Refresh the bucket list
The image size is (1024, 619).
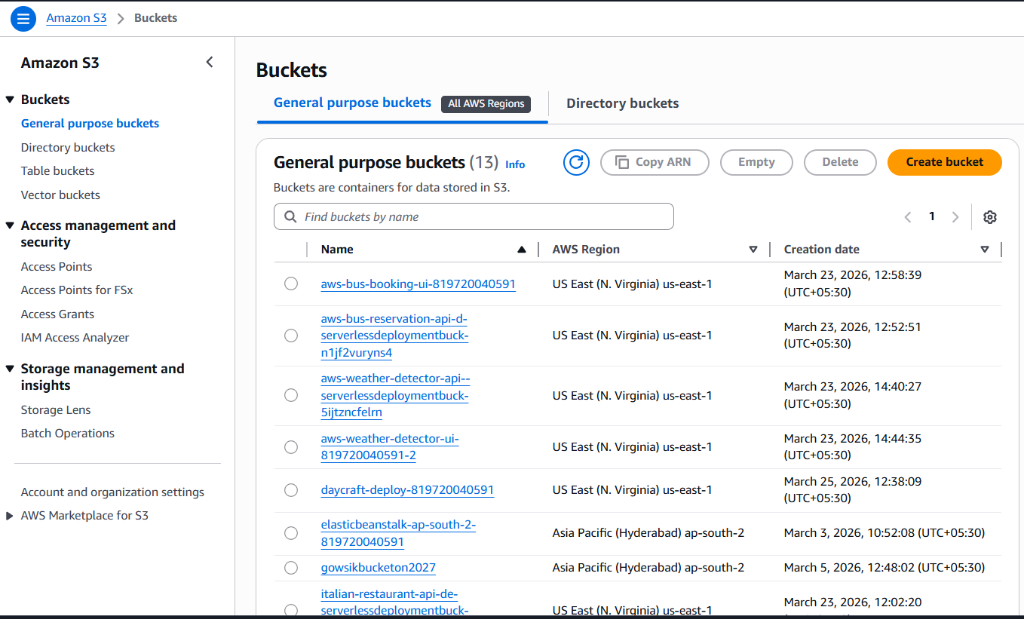click(576, 162)
